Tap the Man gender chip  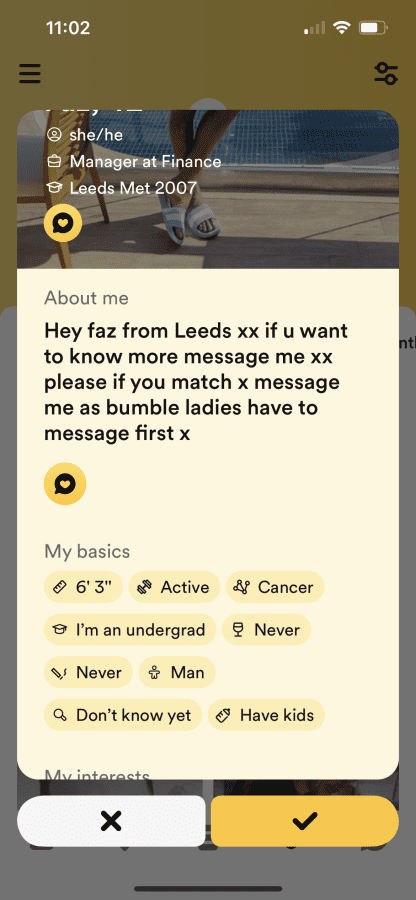click(177, 672)
